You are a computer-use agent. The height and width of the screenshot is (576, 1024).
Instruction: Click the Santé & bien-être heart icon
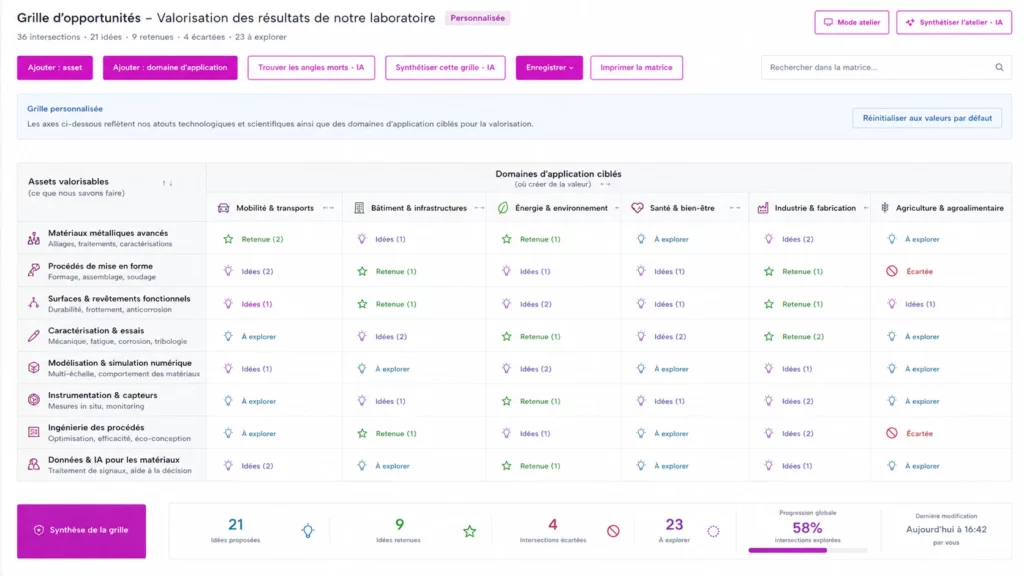tap(637, 208)
